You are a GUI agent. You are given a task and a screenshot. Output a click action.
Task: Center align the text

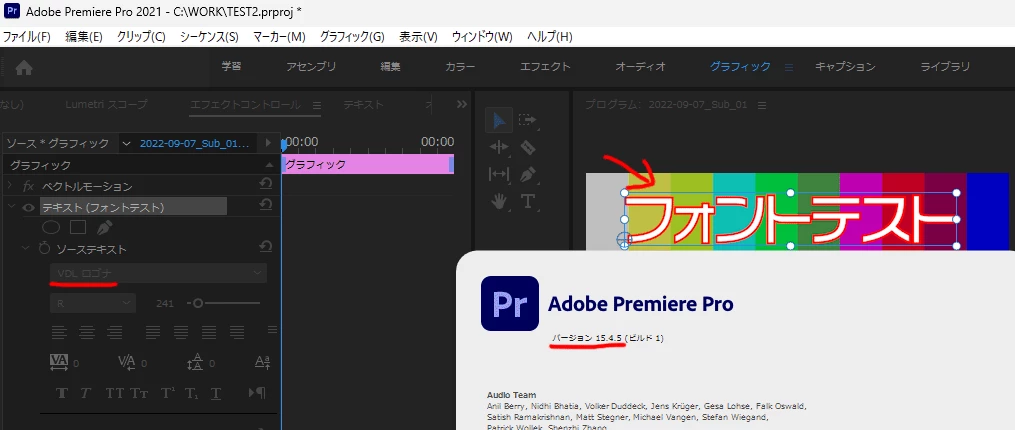click(x=87, y=332)
